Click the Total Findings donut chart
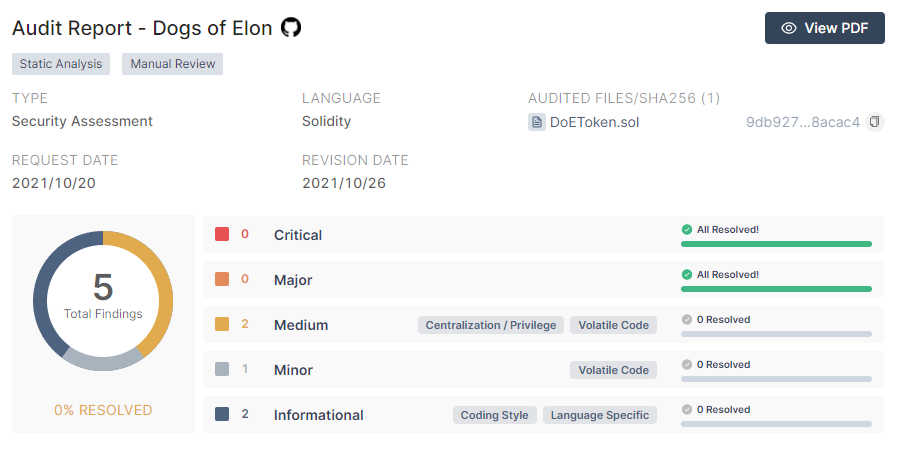The height and width of the screenshot is (449, 903). 103,300
